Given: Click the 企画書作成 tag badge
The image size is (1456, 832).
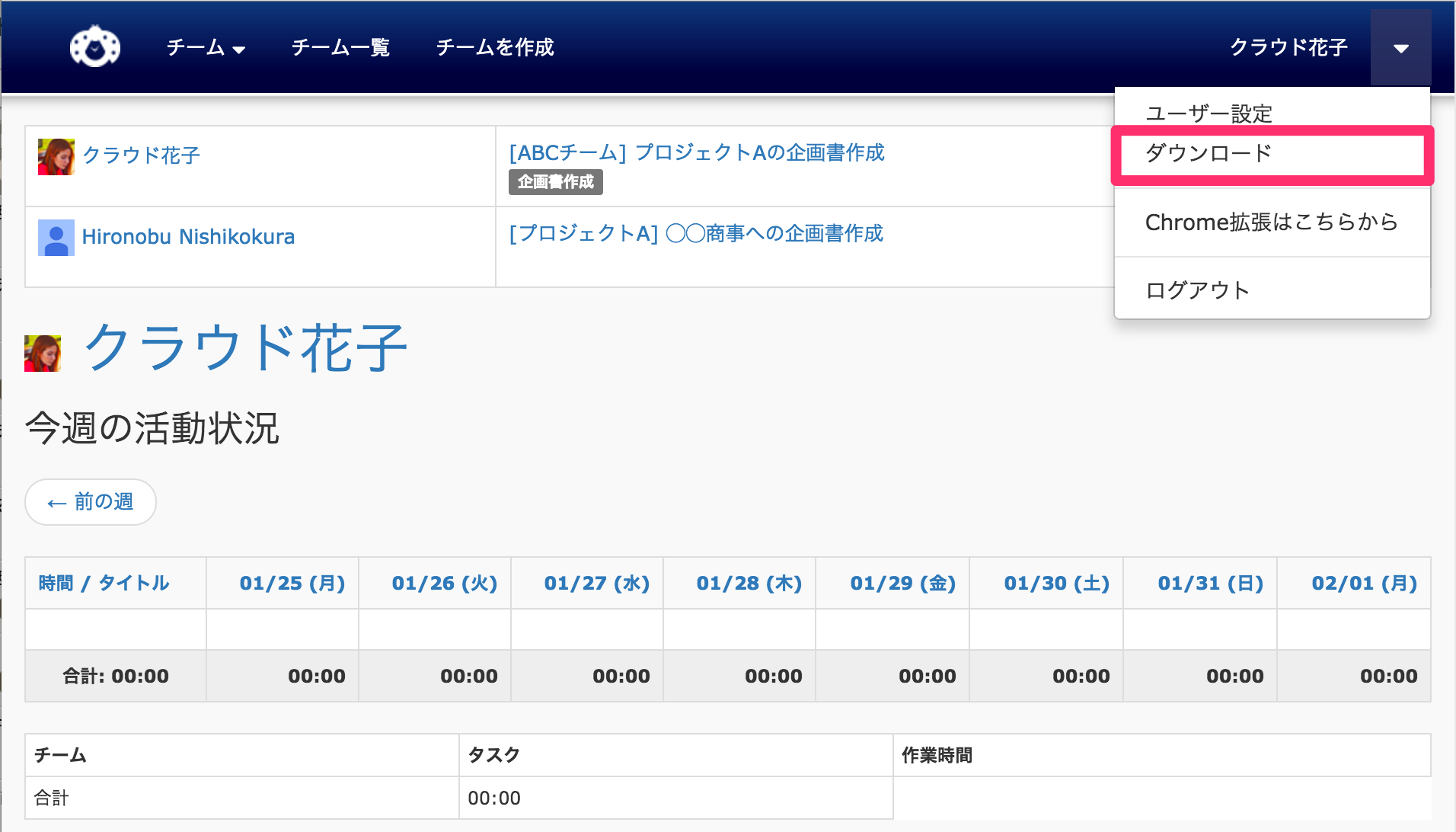Looking at the screenshot, I should tap(555, 182).
